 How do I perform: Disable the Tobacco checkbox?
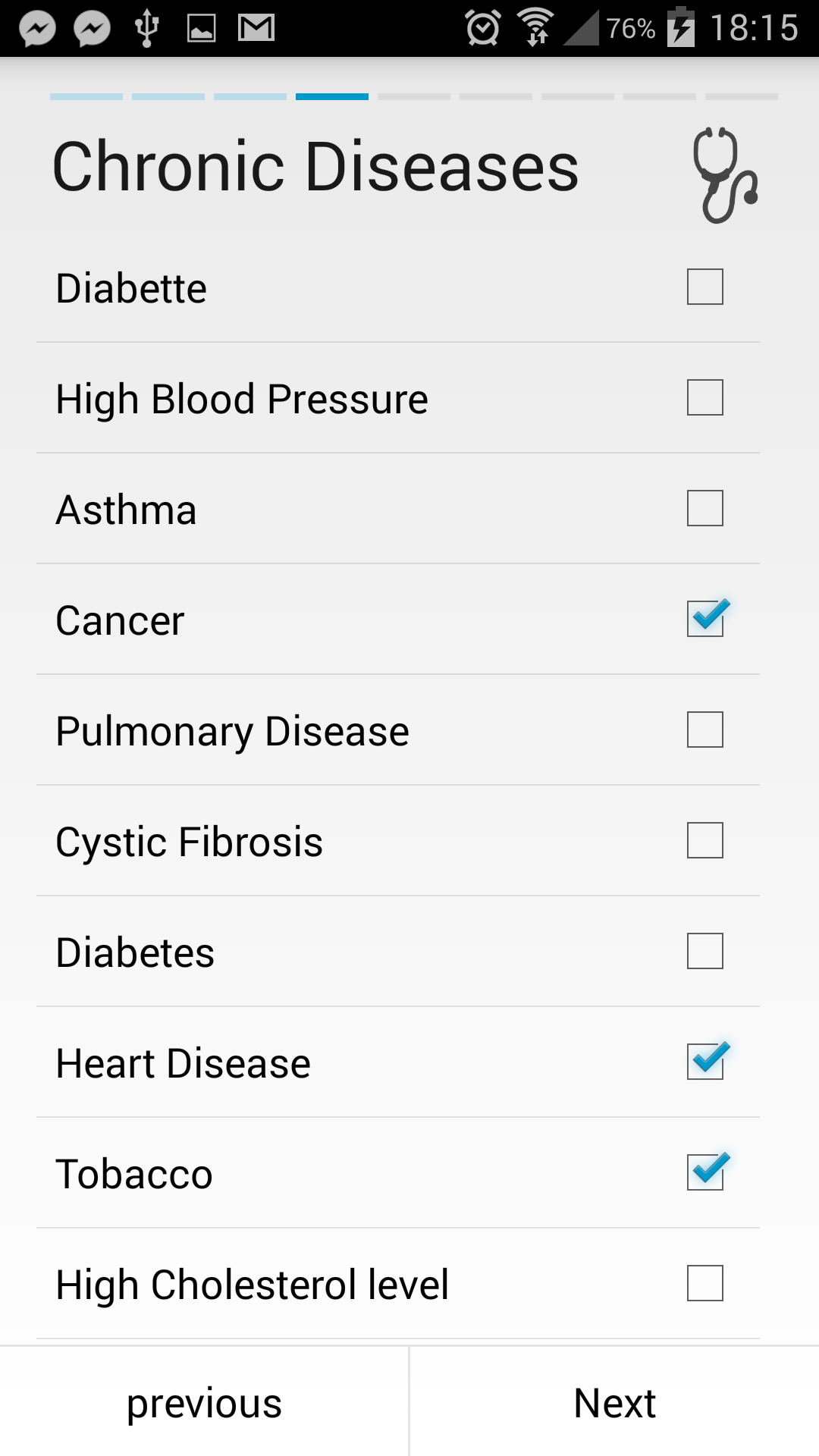[707, 1172]
